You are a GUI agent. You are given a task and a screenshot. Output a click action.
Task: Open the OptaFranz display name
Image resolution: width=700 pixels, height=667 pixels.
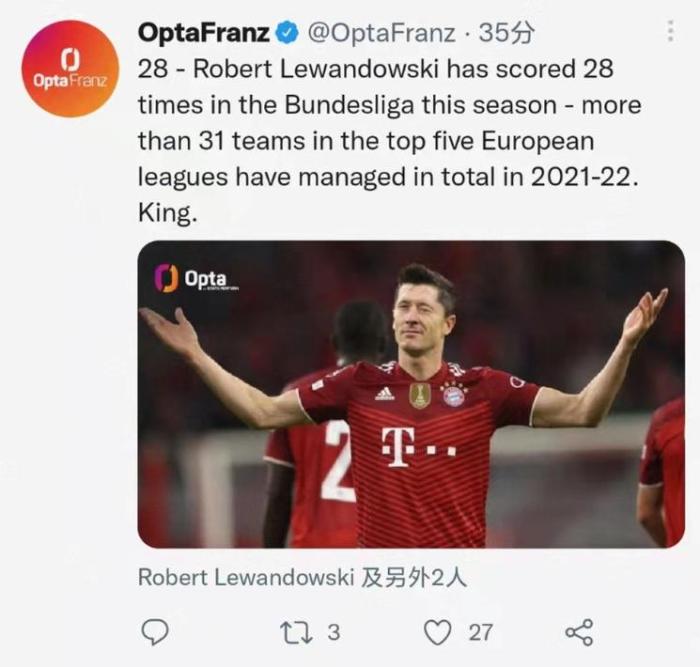pos(203,33)
